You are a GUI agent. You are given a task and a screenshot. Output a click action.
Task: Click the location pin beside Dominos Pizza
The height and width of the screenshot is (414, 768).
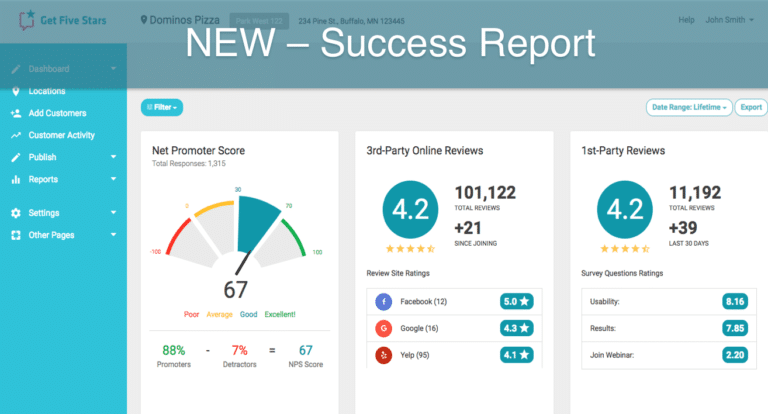(x=144, y=20)
